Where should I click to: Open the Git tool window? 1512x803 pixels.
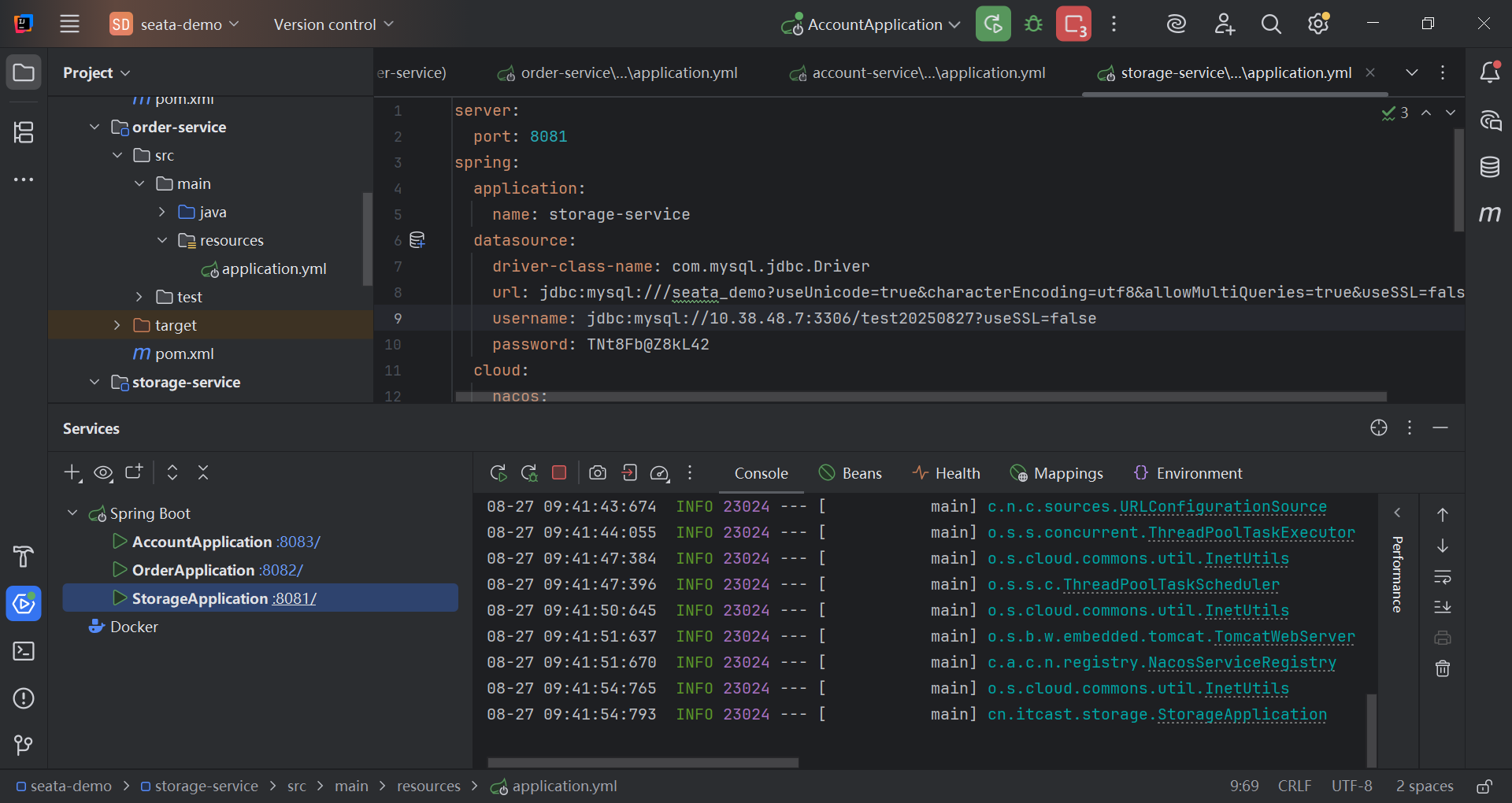pos(24,745)
